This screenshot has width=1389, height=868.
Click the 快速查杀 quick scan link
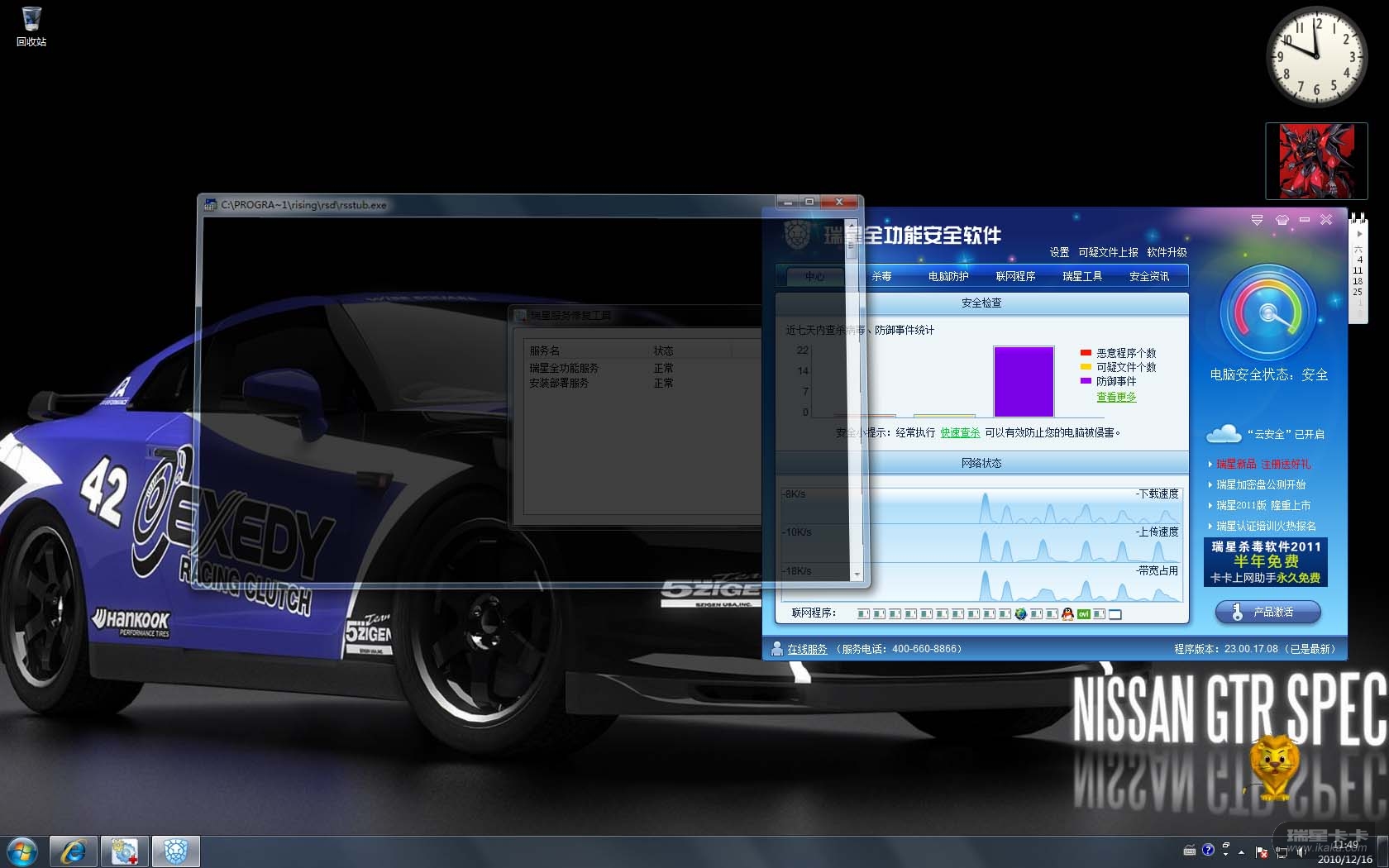click(960, 432)
